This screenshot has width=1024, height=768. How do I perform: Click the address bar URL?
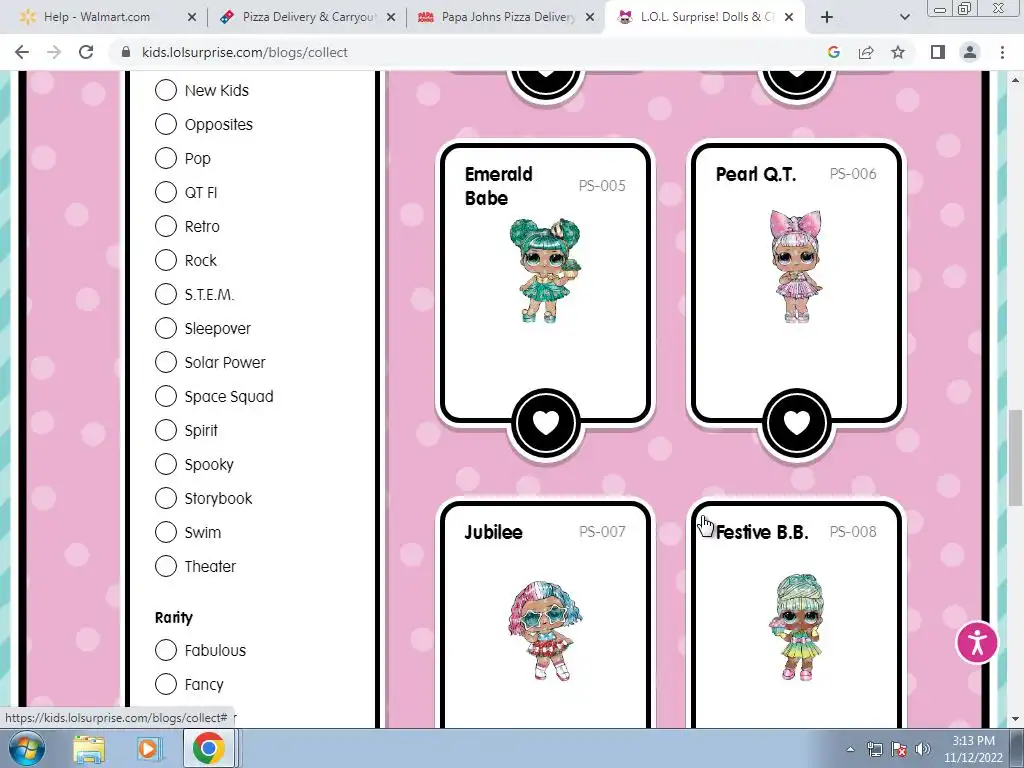[x=244, y=52]
